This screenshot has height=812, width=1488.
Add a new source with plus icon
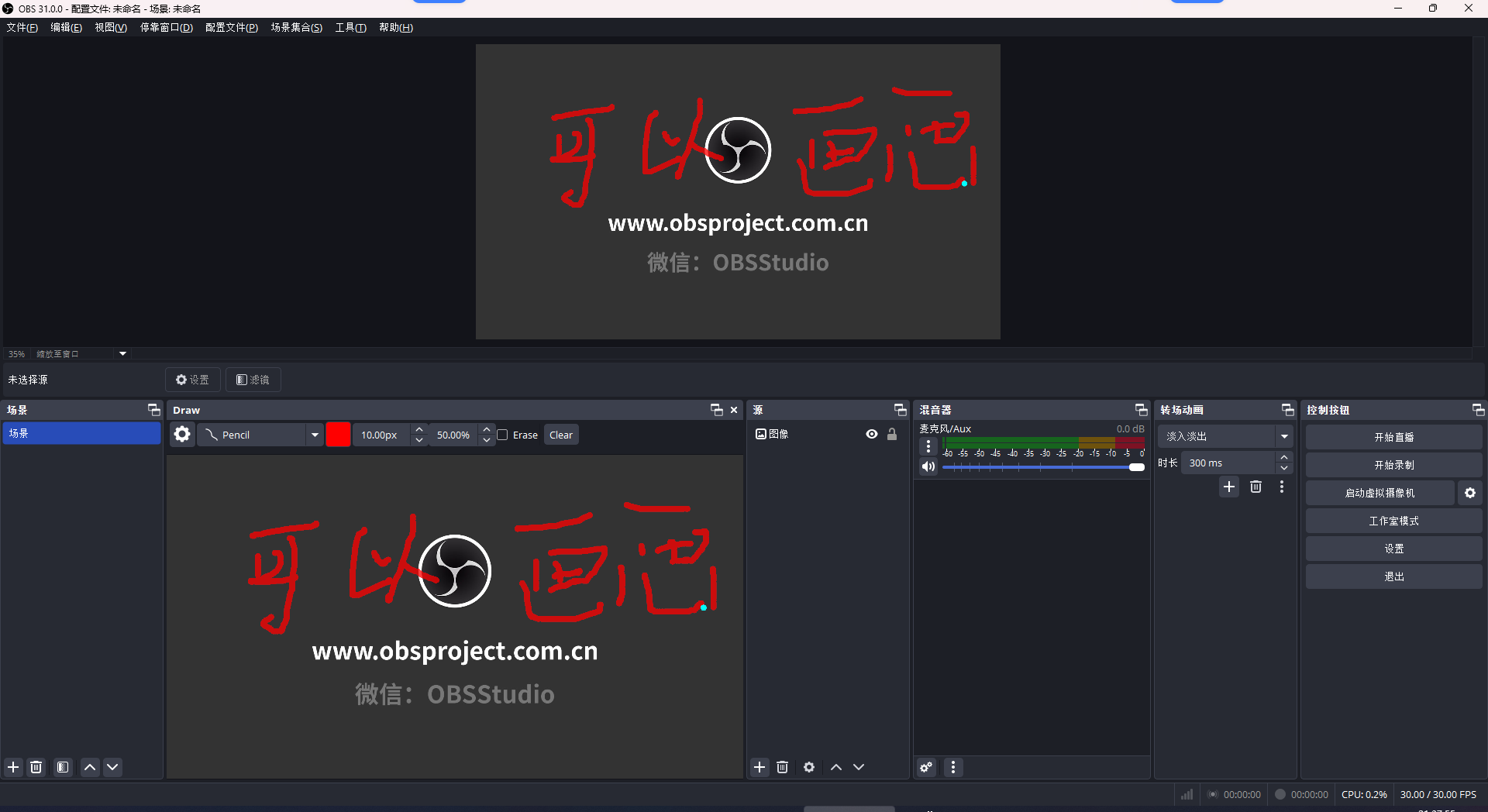[759, 767]
